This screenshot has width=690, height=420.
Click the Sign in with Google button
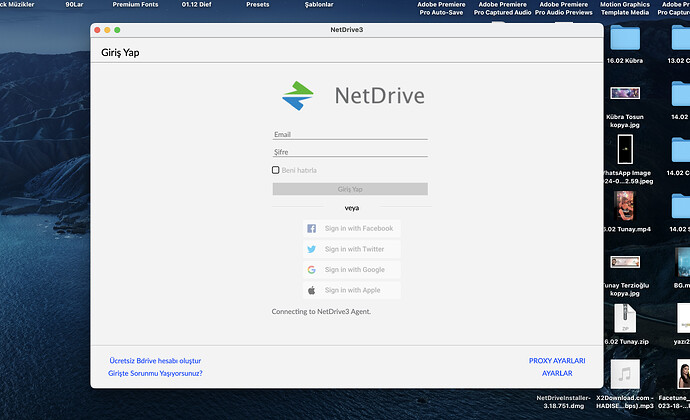click(x=351, y=270)
